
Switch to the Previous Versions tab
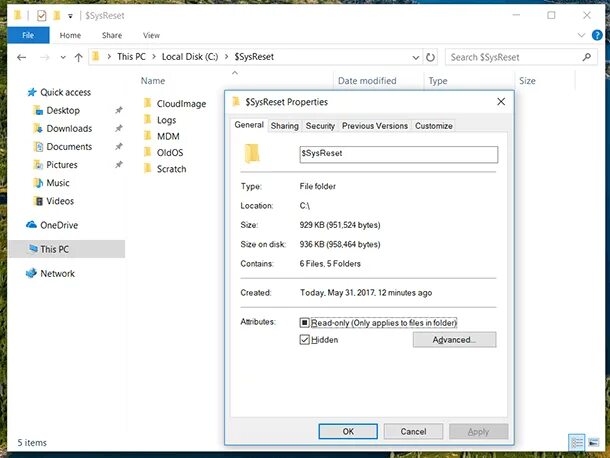pyautogui.click(x=375, y=126)
